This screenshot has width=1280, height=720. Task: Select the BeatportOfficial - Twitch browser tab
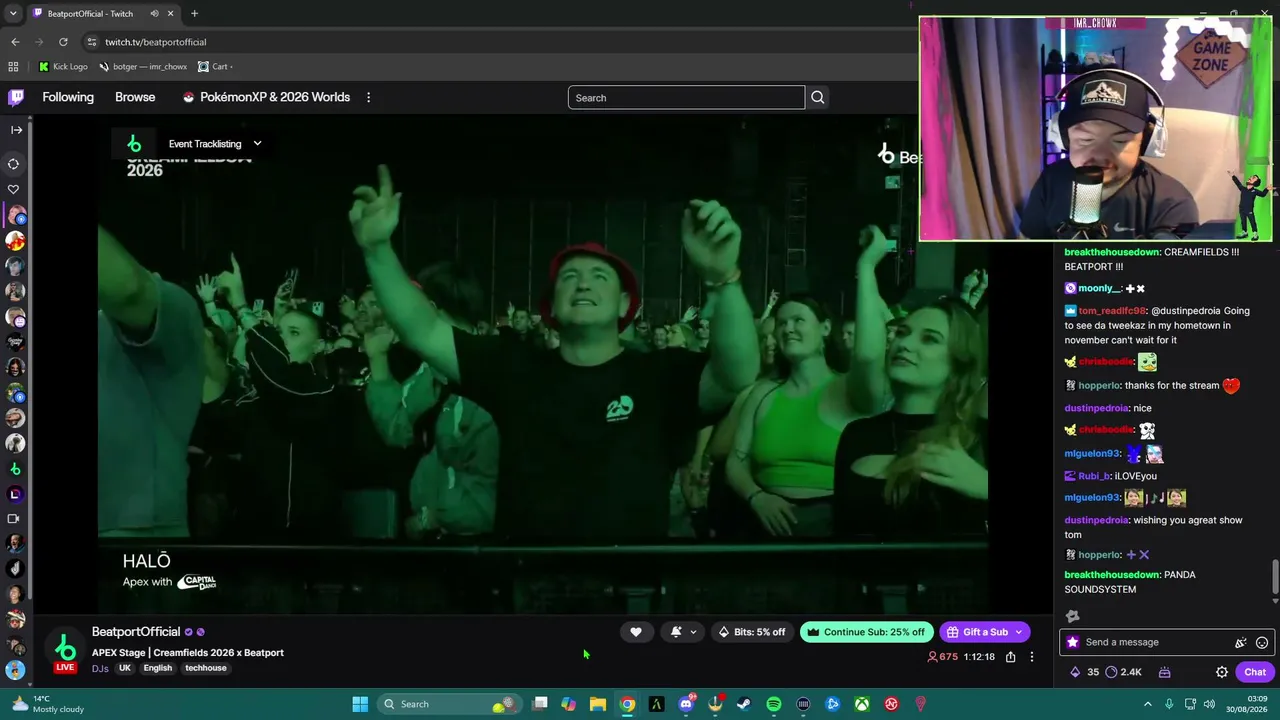102,14
